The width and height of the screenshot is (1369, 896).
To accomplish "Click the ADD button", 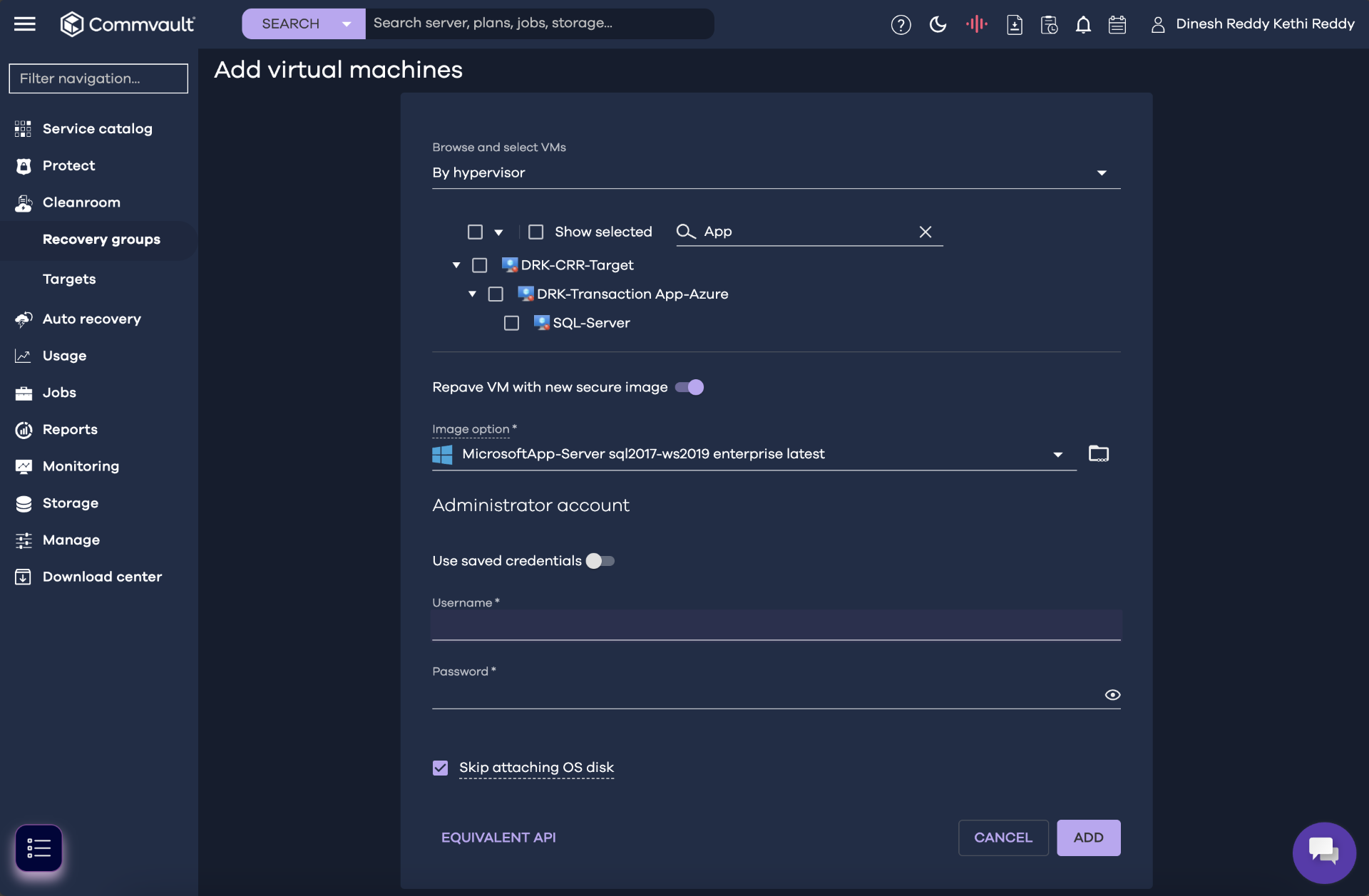I will coord(1088,838).
